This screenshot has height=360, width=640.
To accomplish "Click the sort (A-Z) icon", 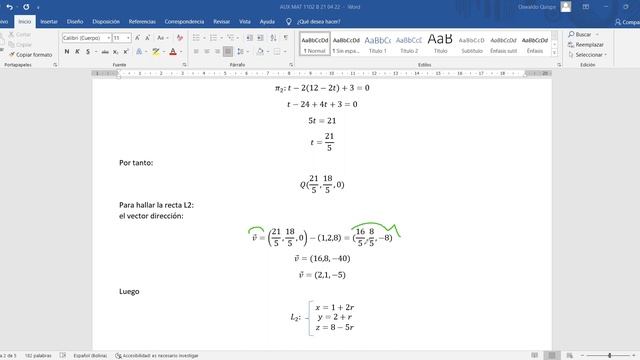I will pyautogui.click(x=273, y=38).
